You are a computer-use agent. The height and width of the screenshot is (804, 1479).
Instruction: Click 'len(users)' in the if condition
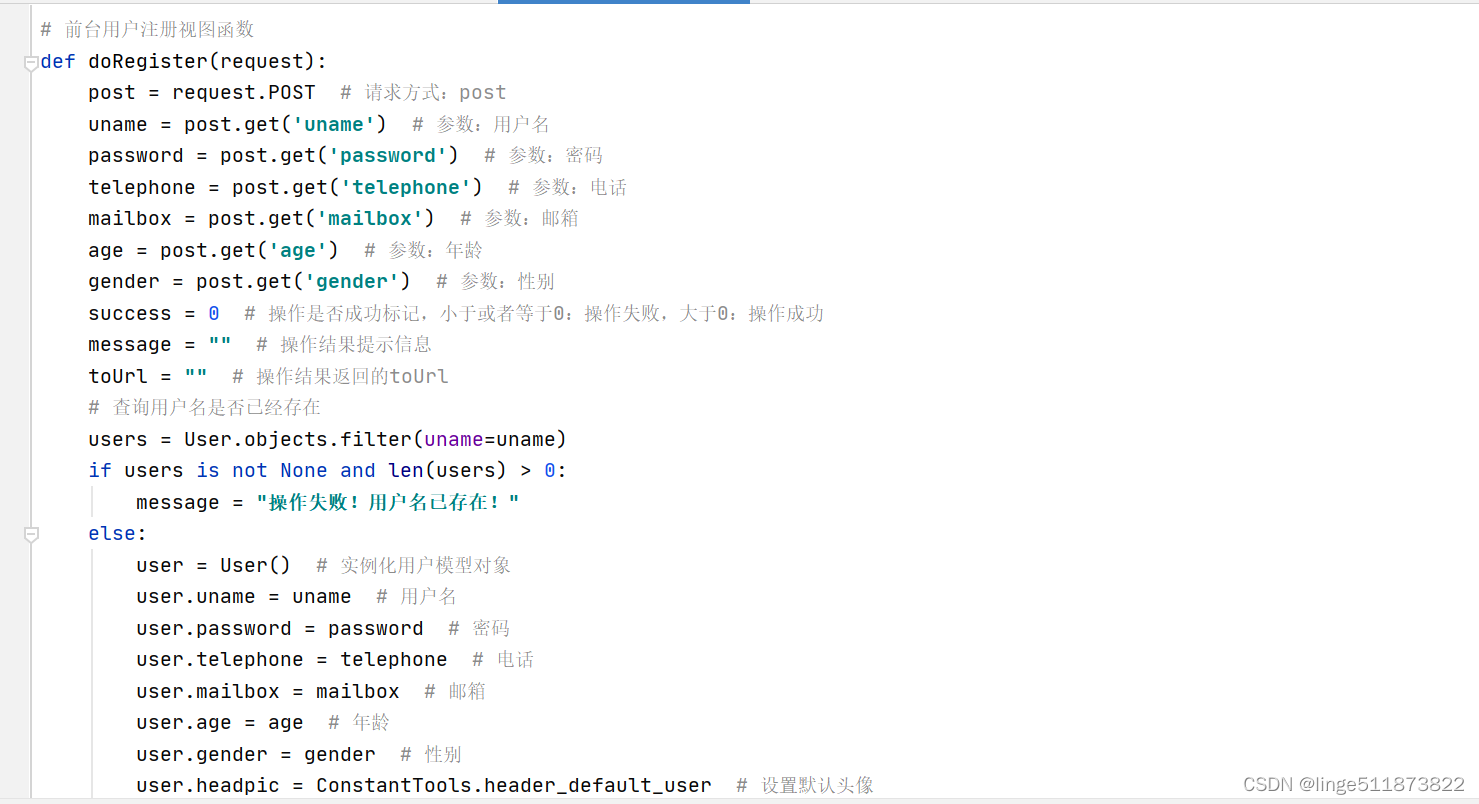tap(448, 470)
